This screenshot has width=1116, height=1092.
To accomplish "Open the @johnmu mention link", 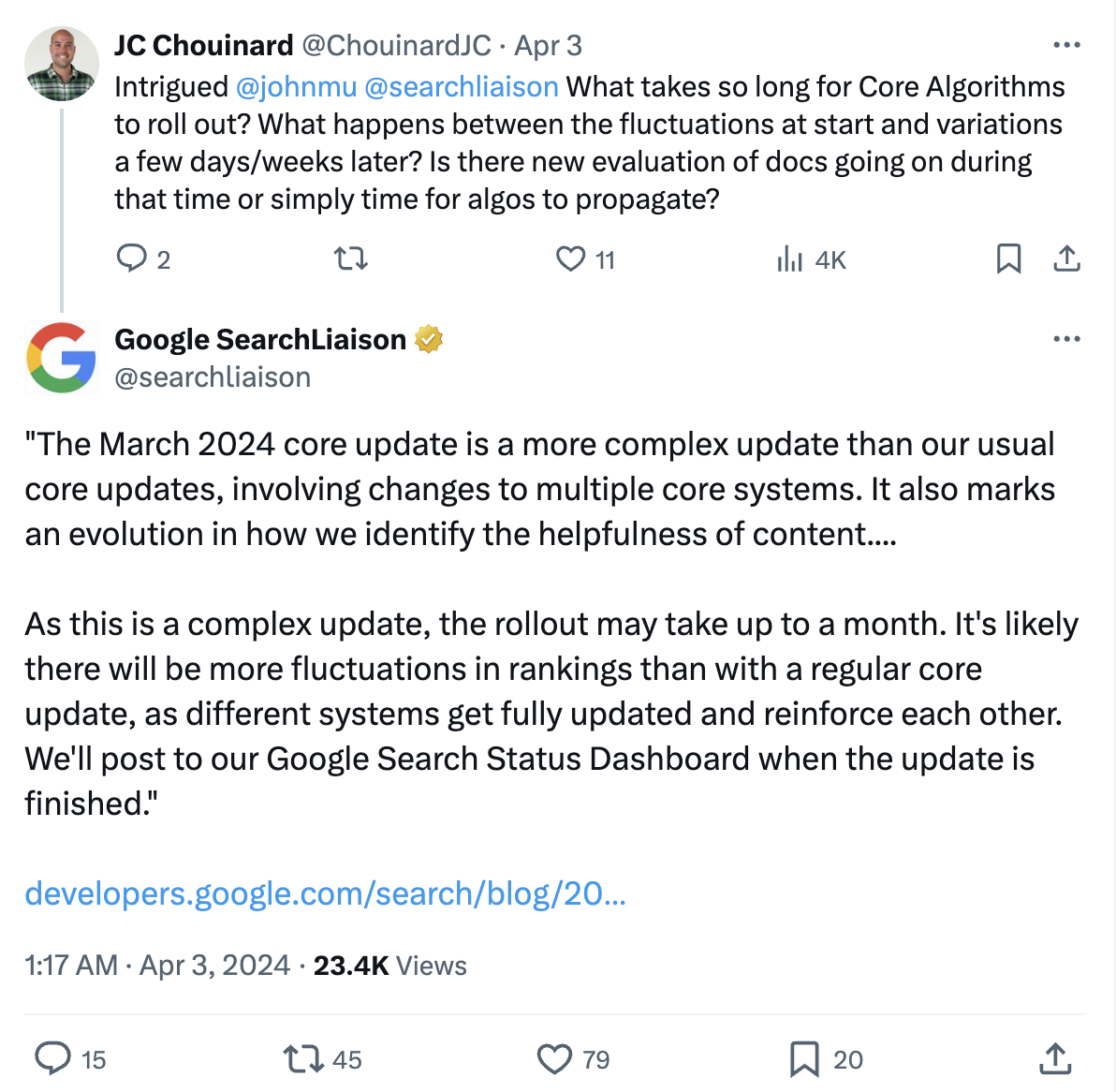I will [296, 87].
